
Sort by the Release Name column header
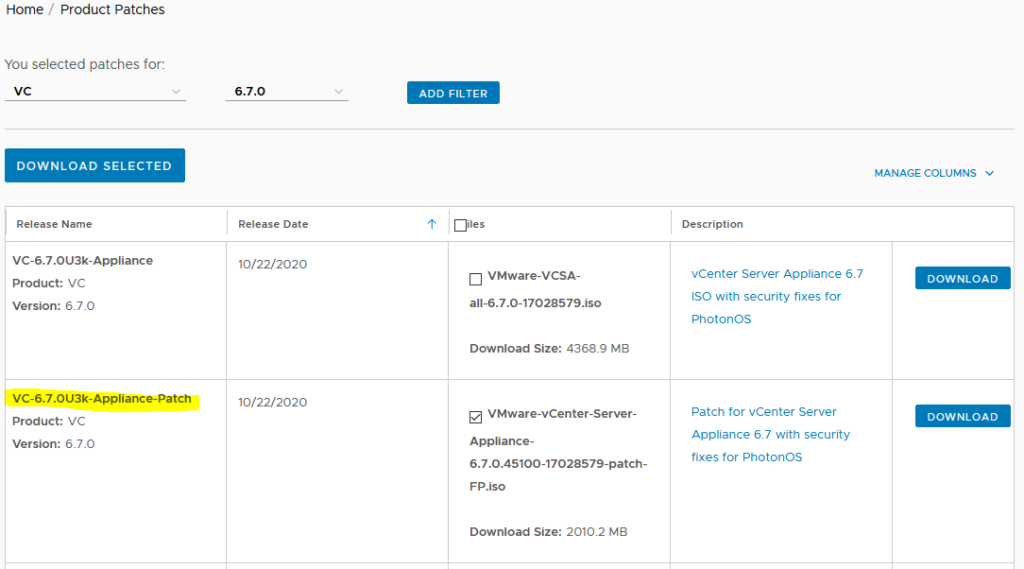click(54, 224)
